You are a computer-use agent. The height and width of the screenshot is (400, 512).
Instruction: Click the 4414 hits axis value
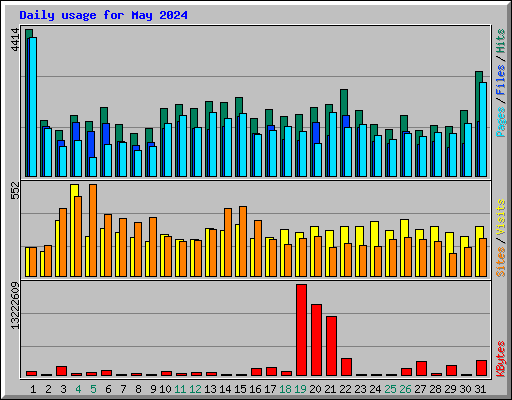point(15,40)
